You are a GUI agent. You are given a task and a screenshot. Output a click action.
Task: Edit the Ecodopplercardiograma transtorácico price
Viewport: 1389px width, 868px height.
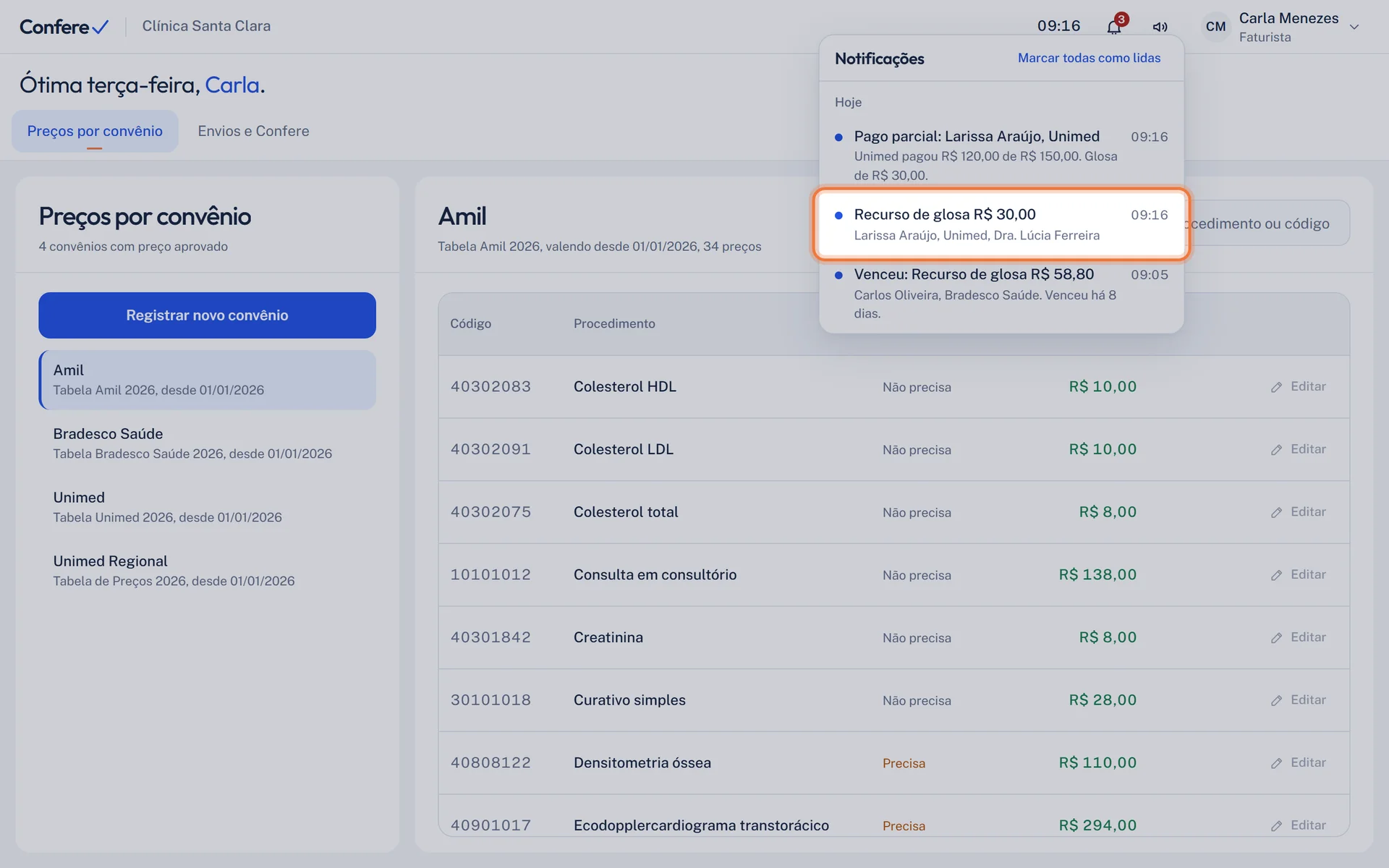[1299, 825]
